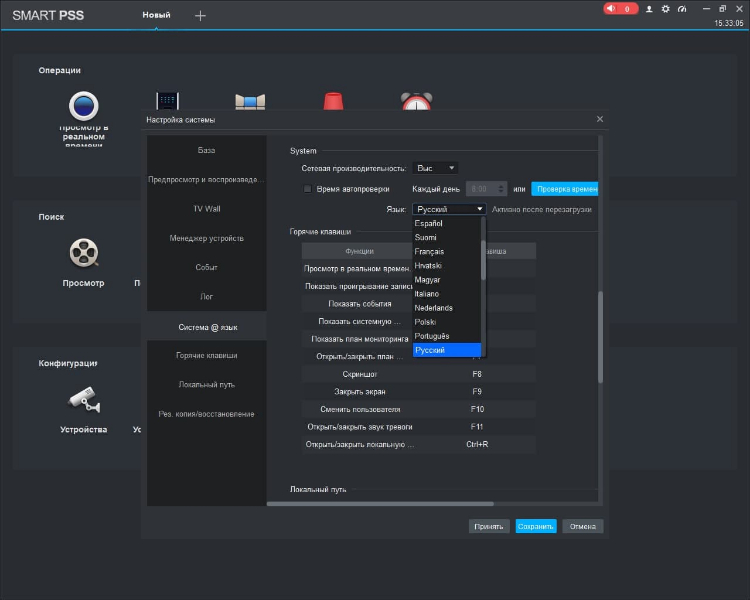This screenshot has height=600, width=750.
Task: Click the red alarm siren icon
Action: (x=333, y=101)
